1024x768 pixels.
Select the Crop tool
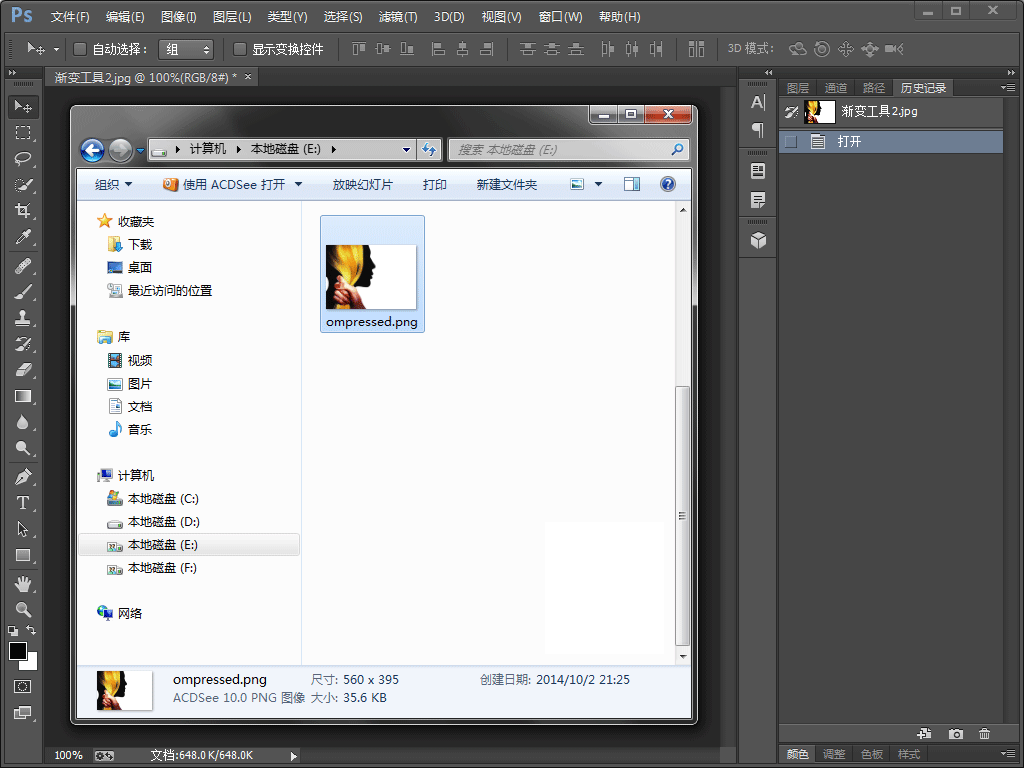(x=23, y=210)
